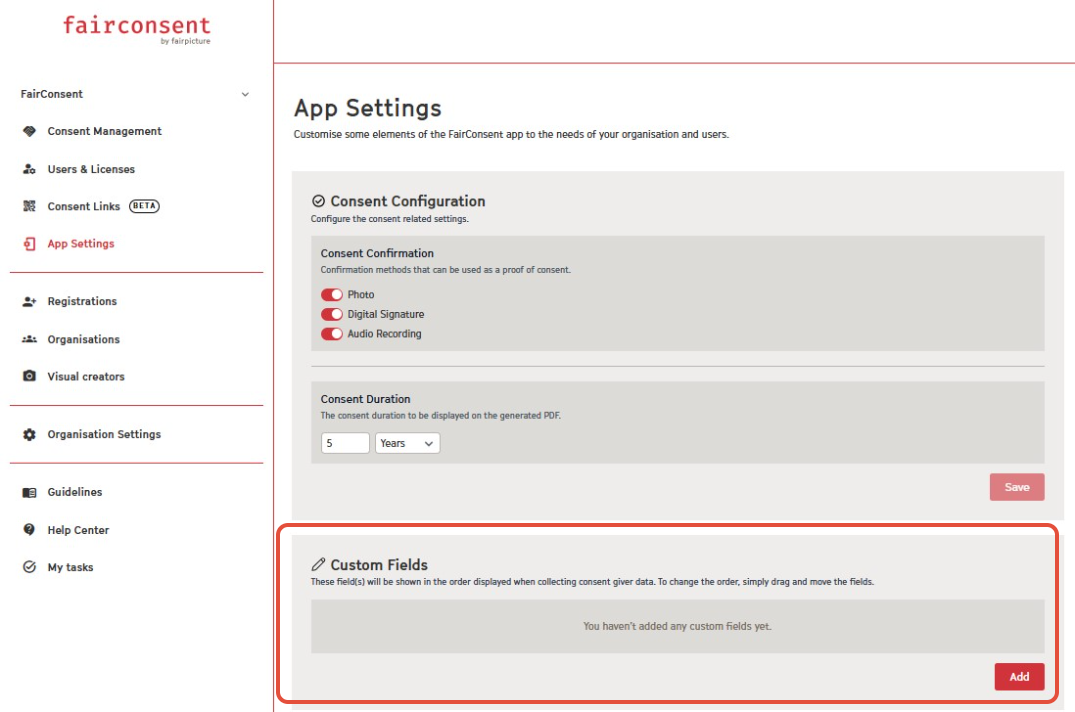This screenshot has height=712, width=1075.
Task: Open the Registrations section
Action: point(82,302)
